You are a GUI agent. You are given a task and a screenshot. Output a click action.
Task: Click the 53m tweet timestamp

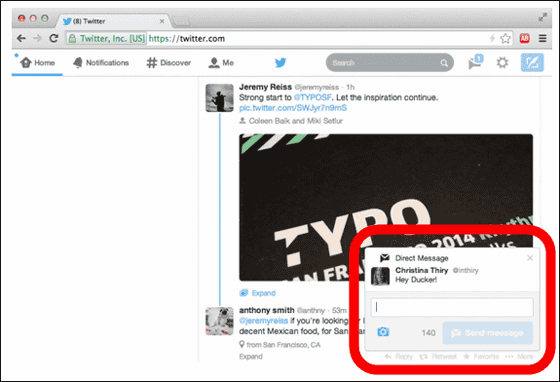coord(339,310)
